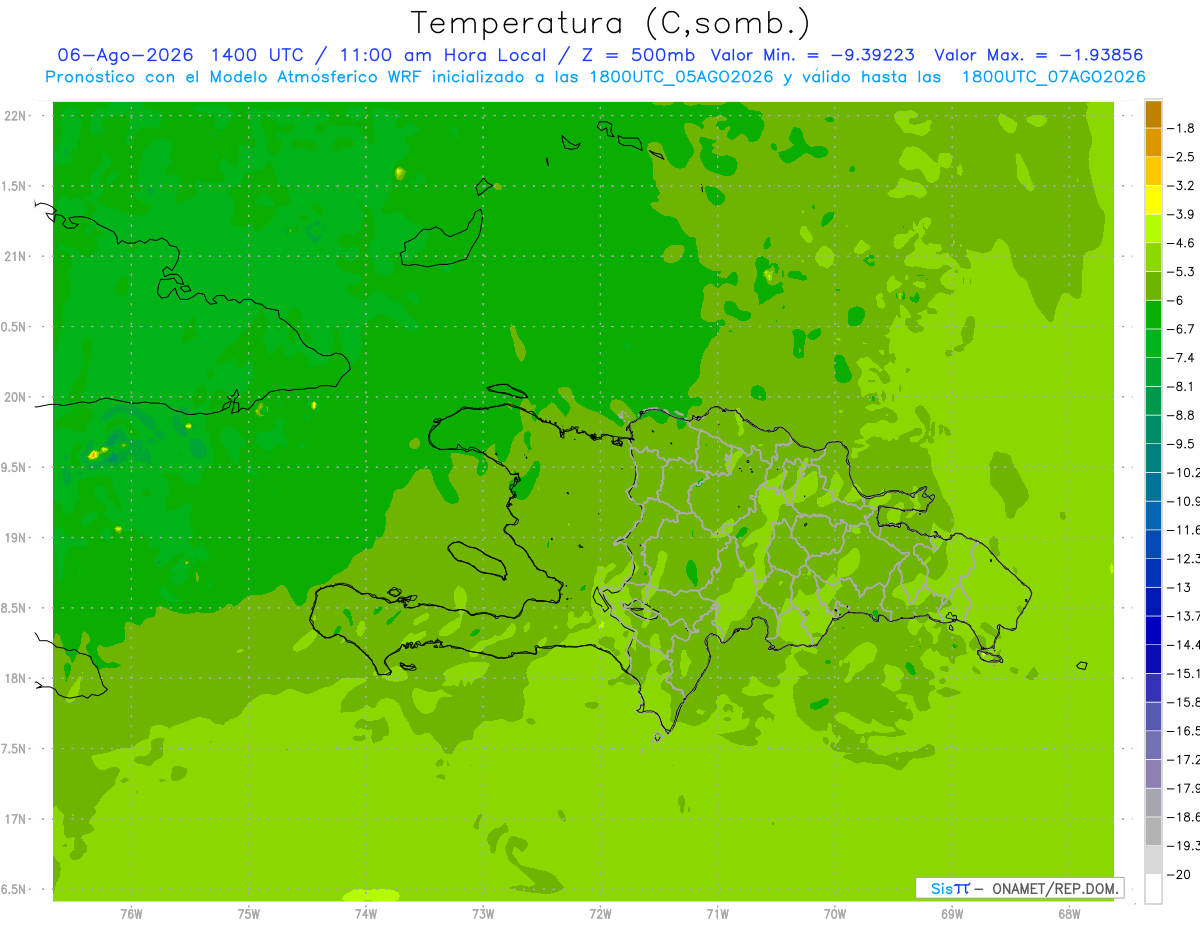This screenshot has height=927, width=1200.
Task: Click the '17N' latitude label
Action: coord(16,819)
